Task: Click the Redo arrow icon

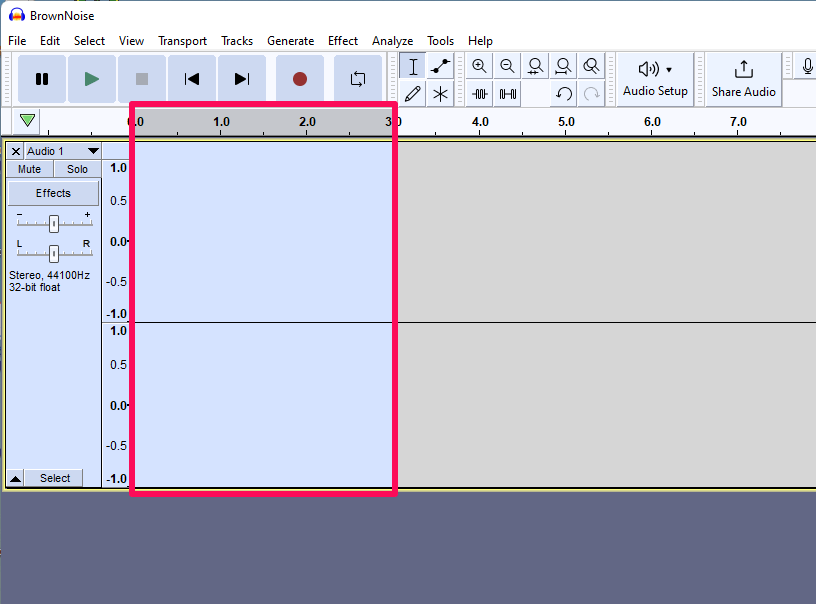Action: click(591, 94)
